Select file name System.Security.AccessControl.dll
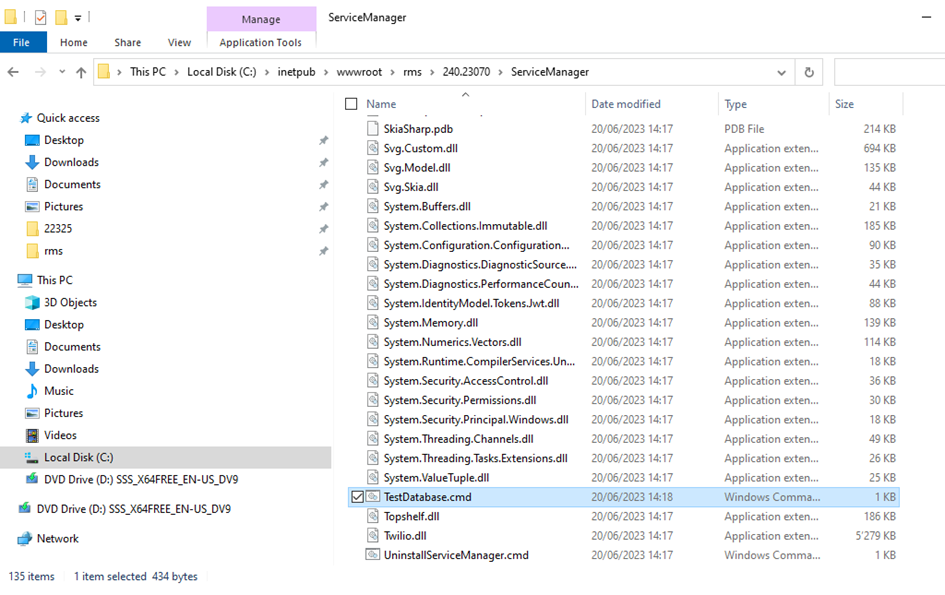This screenshot has height=595, width=945. click(466, 381)
